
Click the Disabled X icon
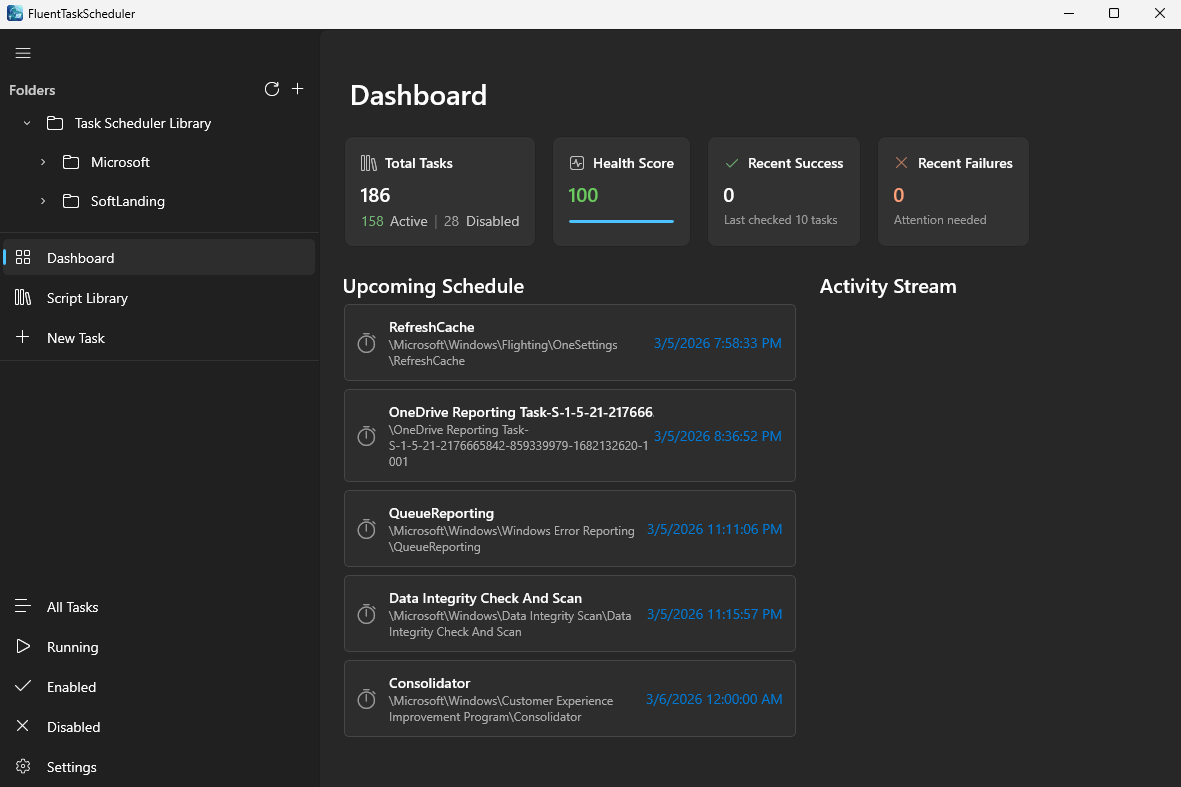23,727
